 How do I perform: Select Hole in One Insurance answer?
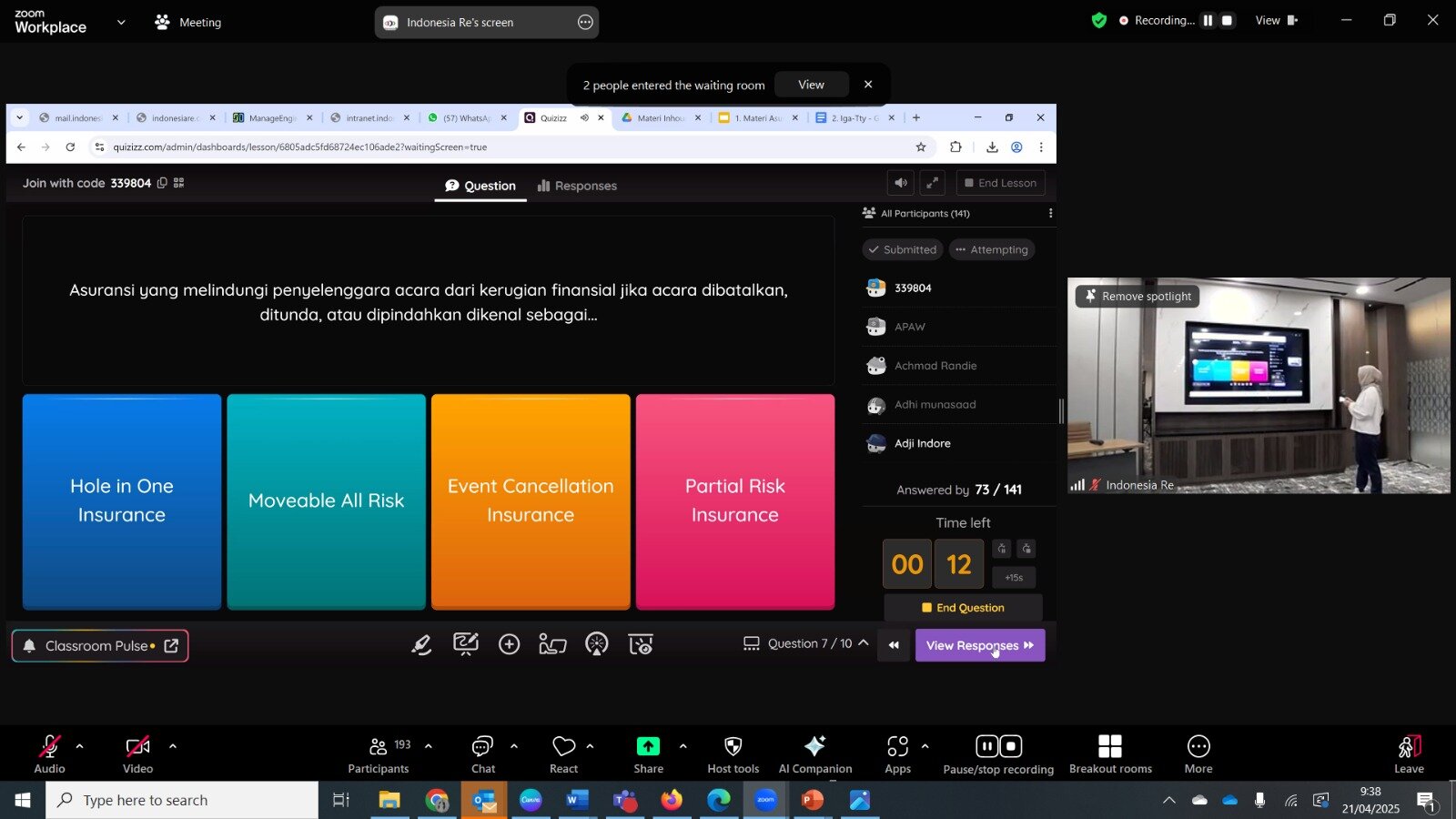[122, 501]
